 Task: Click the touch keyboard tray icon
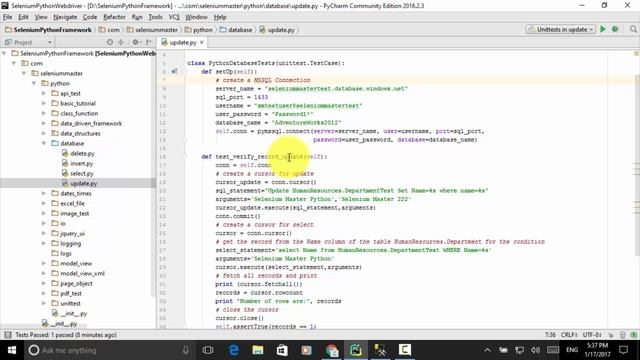[x=553, y=350]
